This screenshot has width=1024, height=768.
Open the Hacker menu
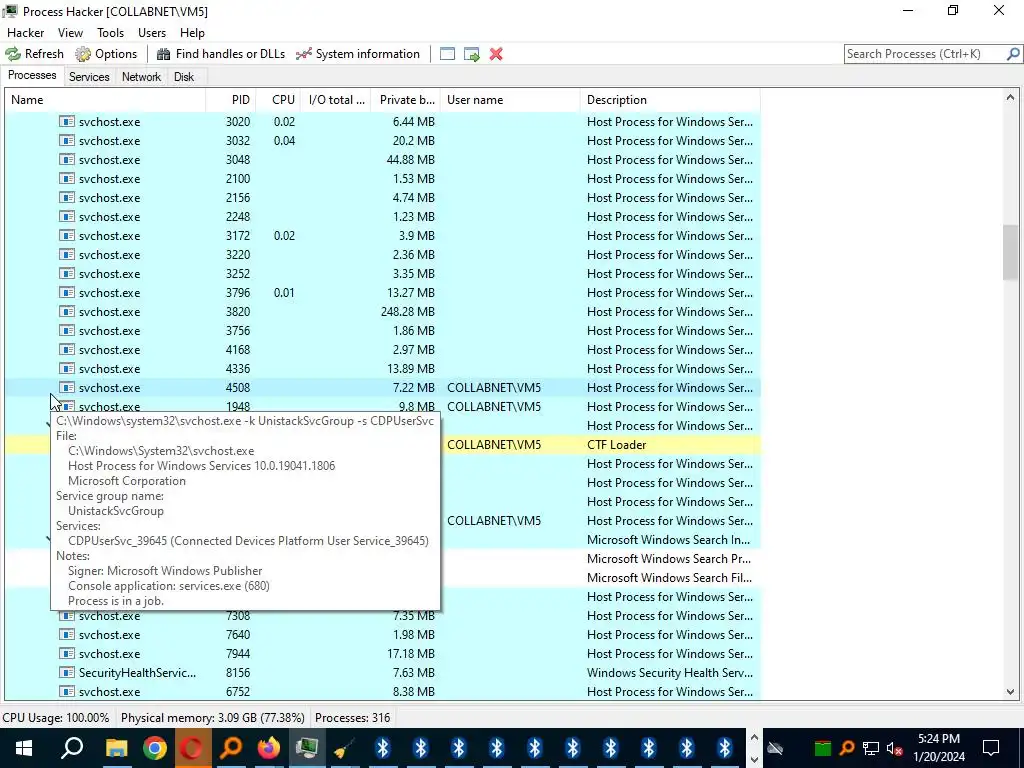tap(25, 33)
